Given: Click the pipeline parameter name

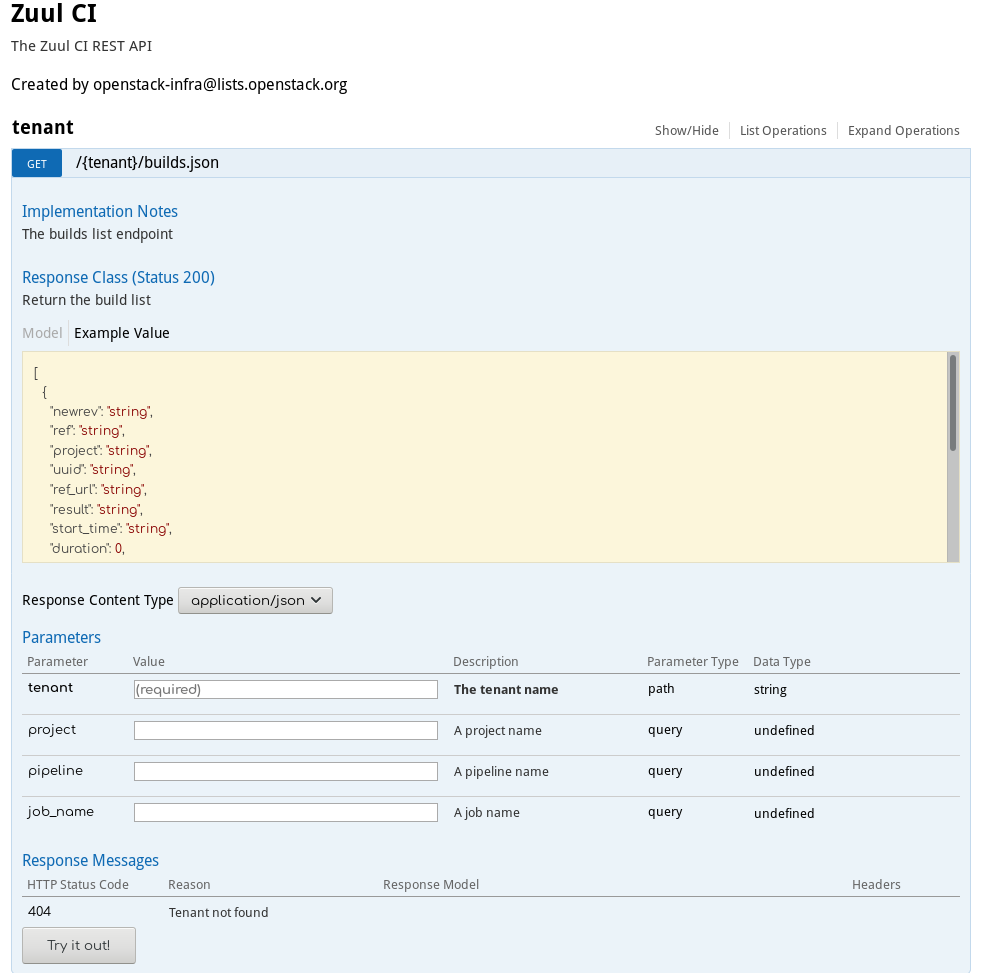Looking at the screenshot, I should coord(55,771).
